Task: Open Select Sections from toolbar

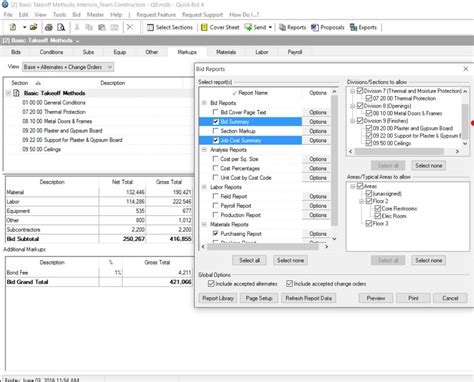Action: point(170,27)
